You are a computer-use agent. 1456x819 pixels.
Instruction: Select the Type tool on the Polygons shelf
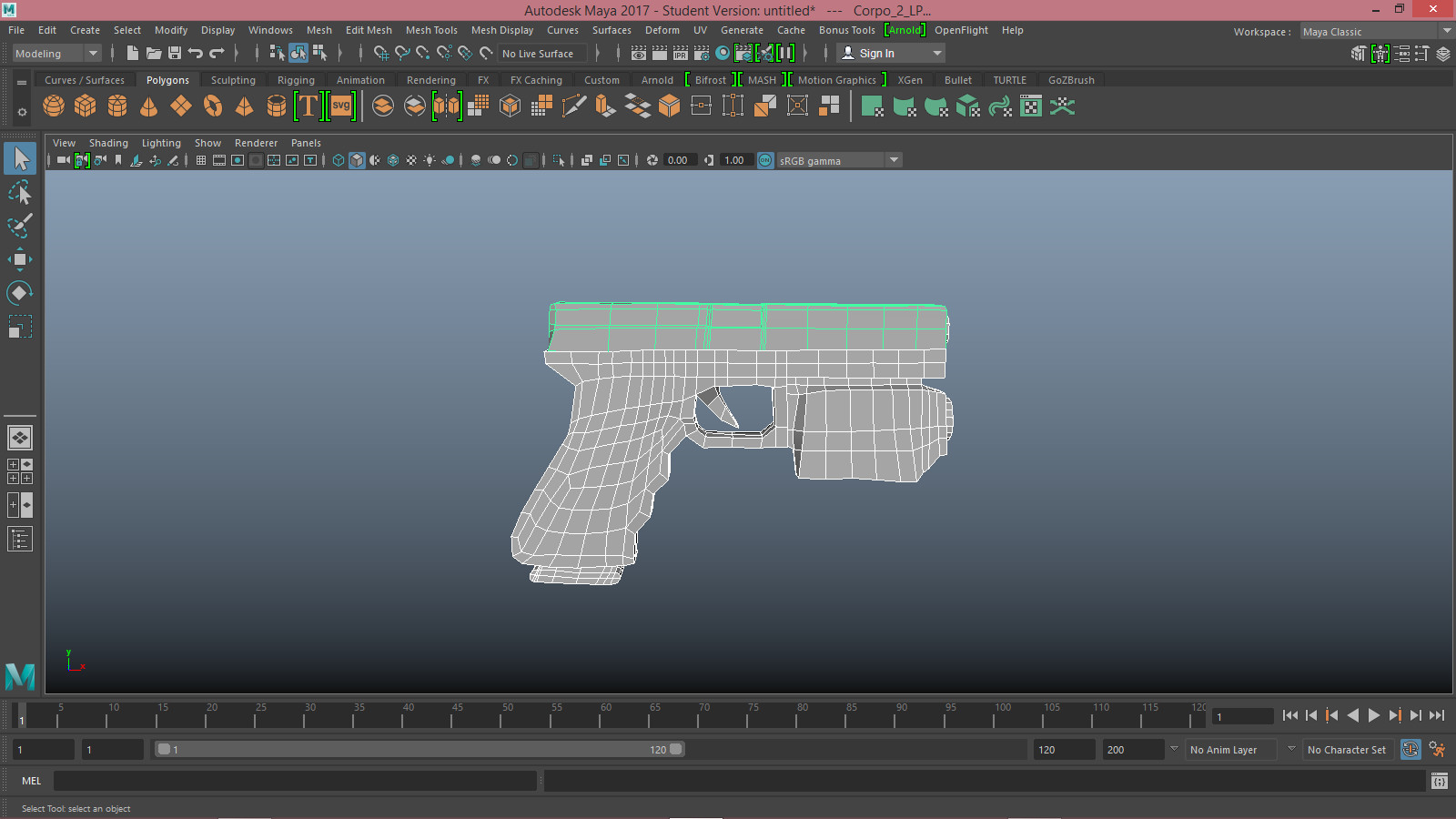(308, 106)
